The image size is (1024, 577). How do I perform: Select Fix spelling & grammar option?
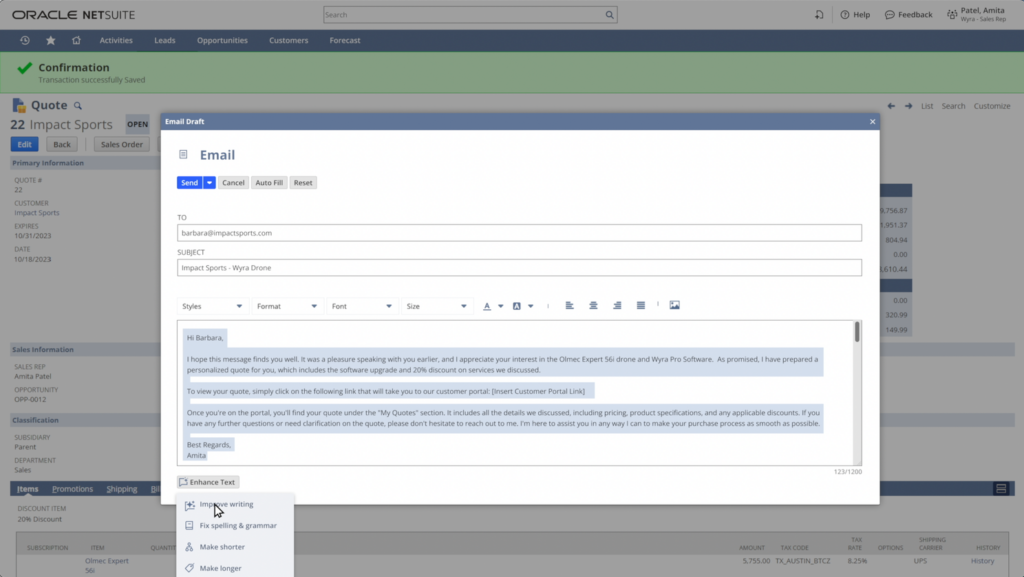pyautogui.click(x=237, y=525)
